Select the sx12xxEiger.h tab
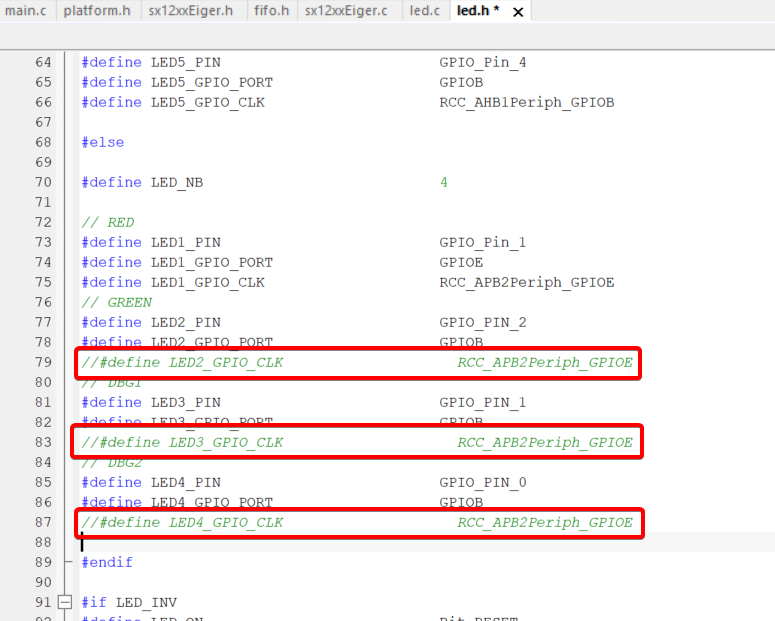 (x=190, y=11)
